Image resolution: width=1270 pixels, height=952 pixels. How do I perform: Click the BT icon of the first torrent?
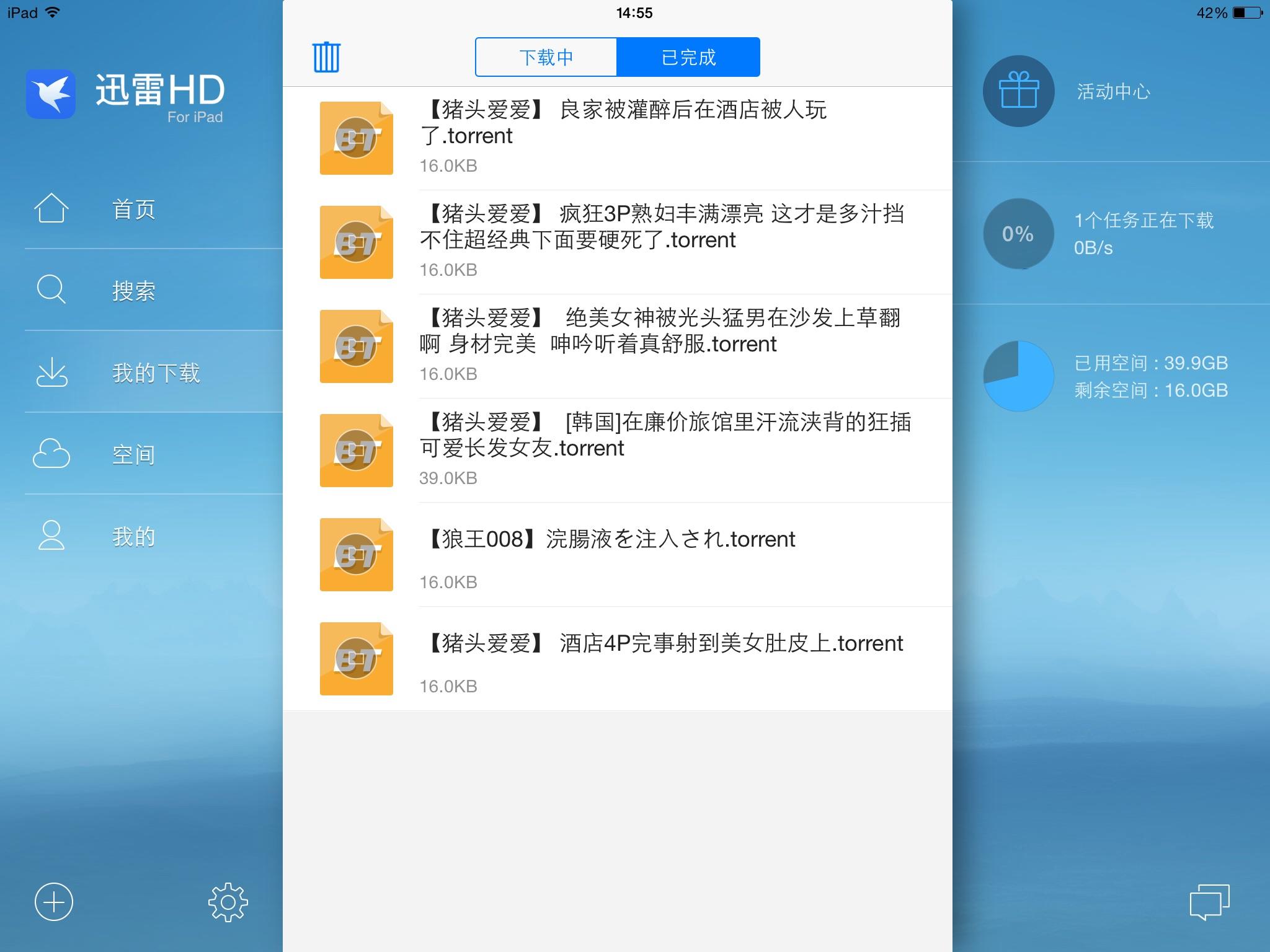point(356,138)
